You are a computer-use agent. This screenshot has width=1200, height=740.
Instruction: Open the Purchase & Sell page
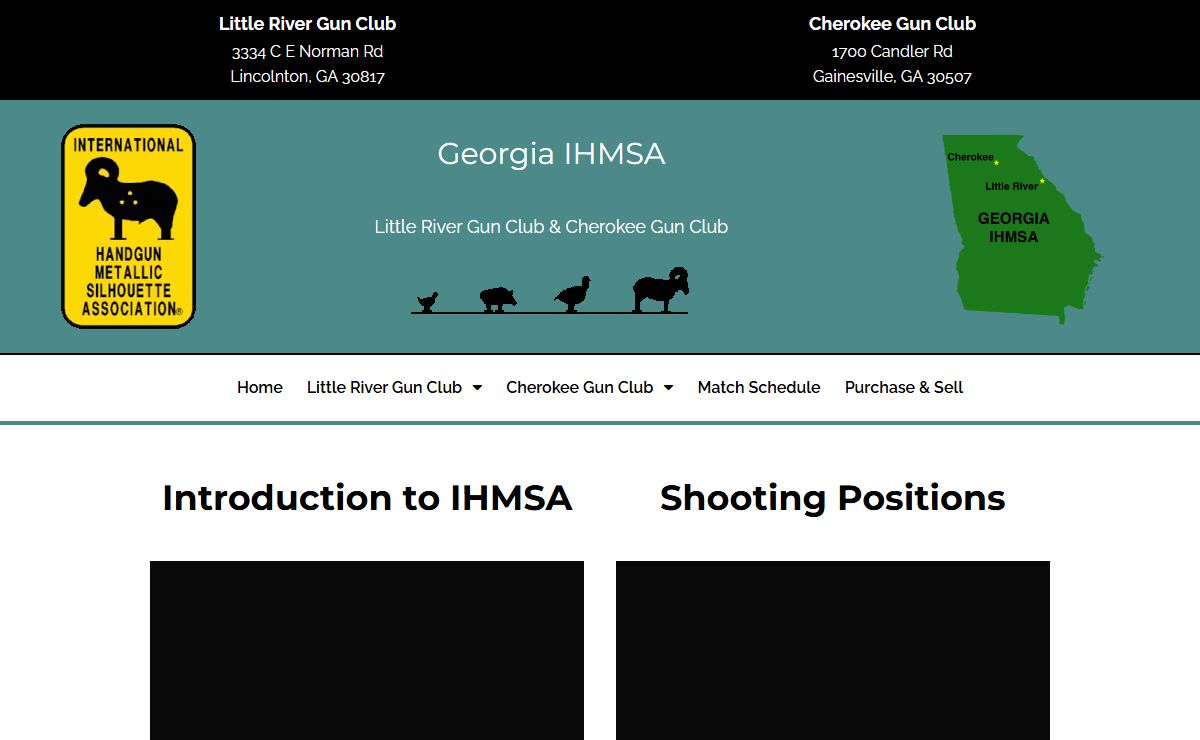point(904,387)
